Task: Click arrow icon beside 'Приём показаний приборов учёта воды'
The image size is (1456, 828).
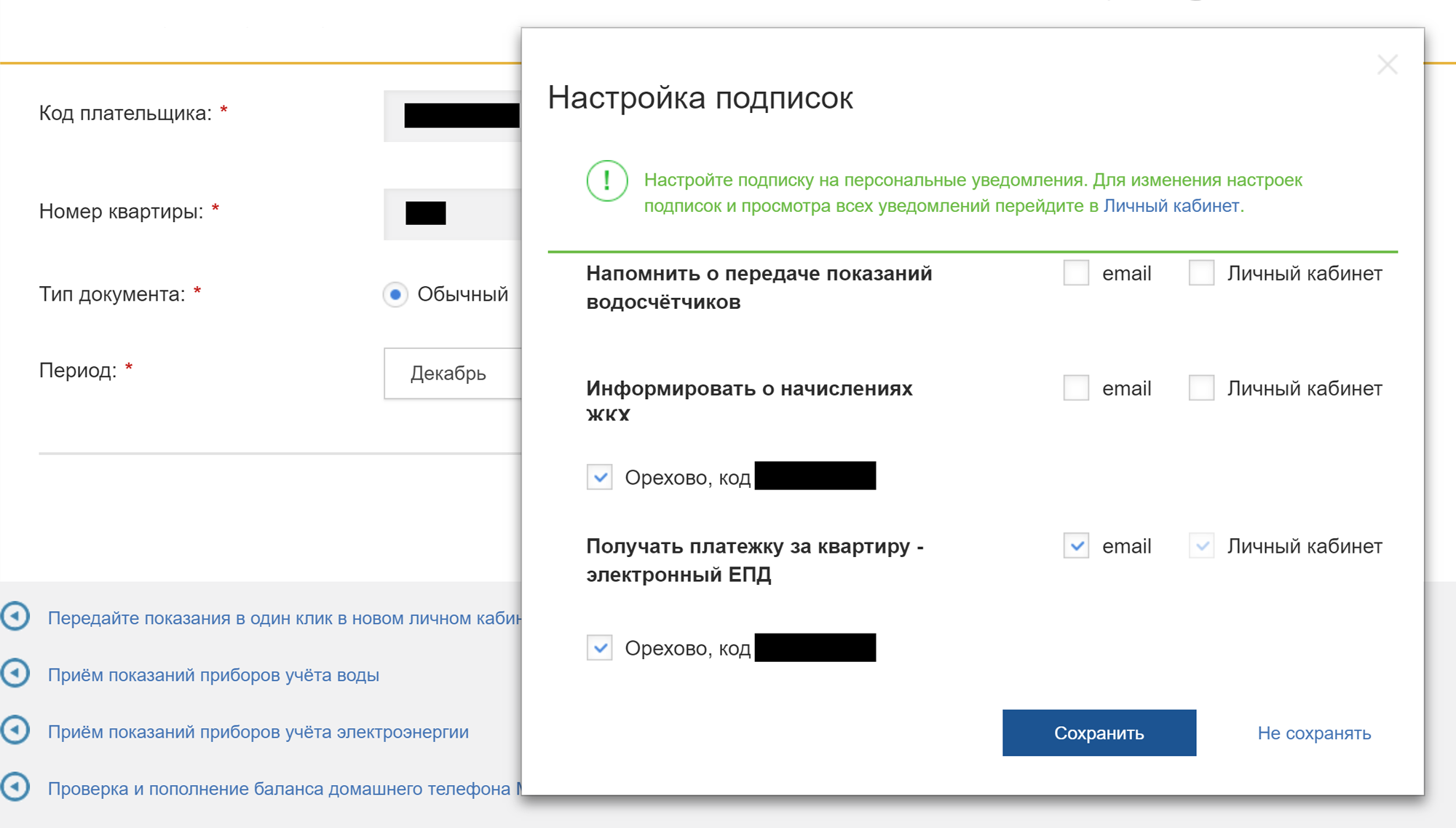Action: (x=15, y=674)
